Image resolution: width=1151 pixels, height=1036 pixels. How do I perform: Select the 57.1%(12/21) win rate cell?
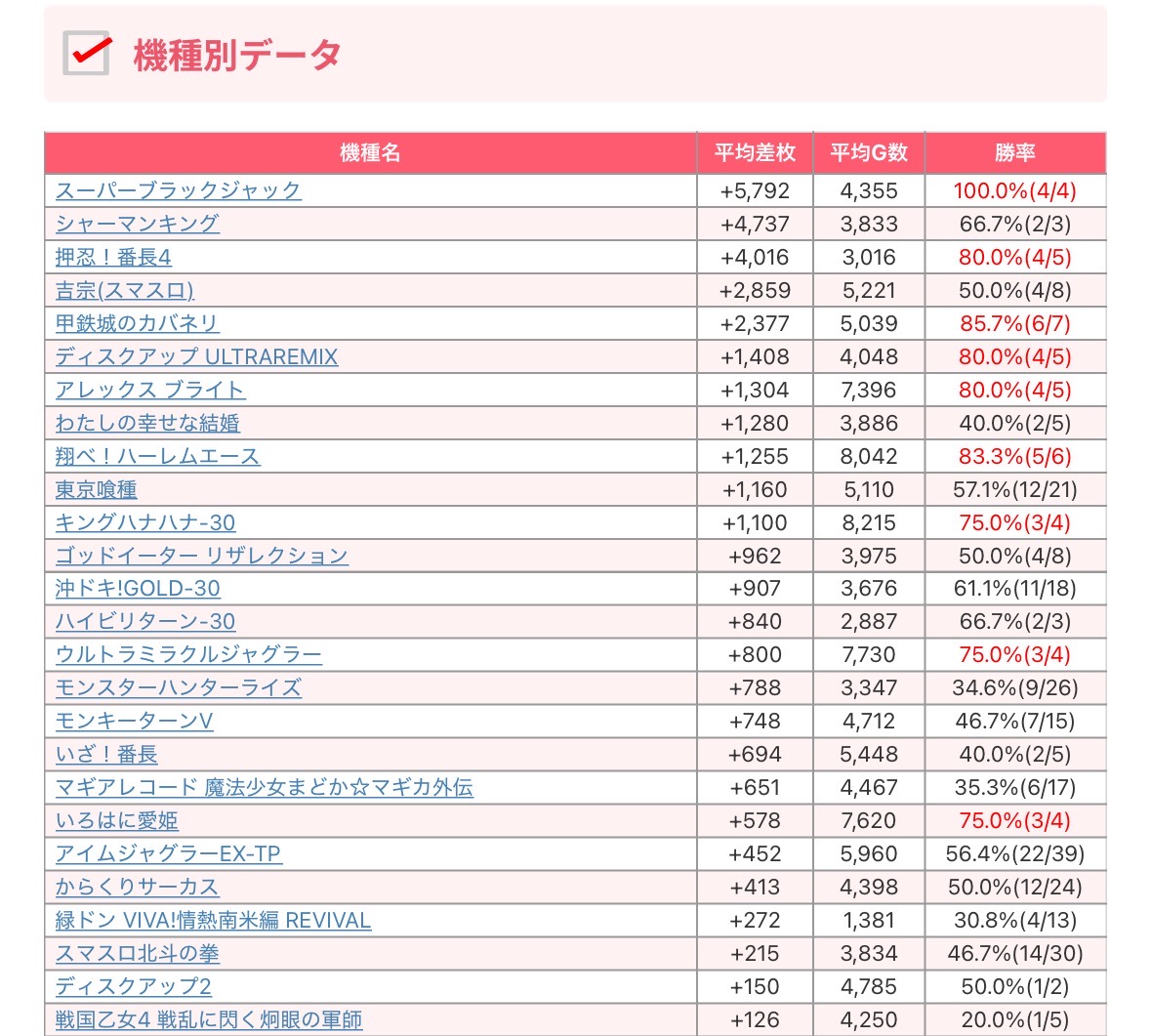point(1015,490)
